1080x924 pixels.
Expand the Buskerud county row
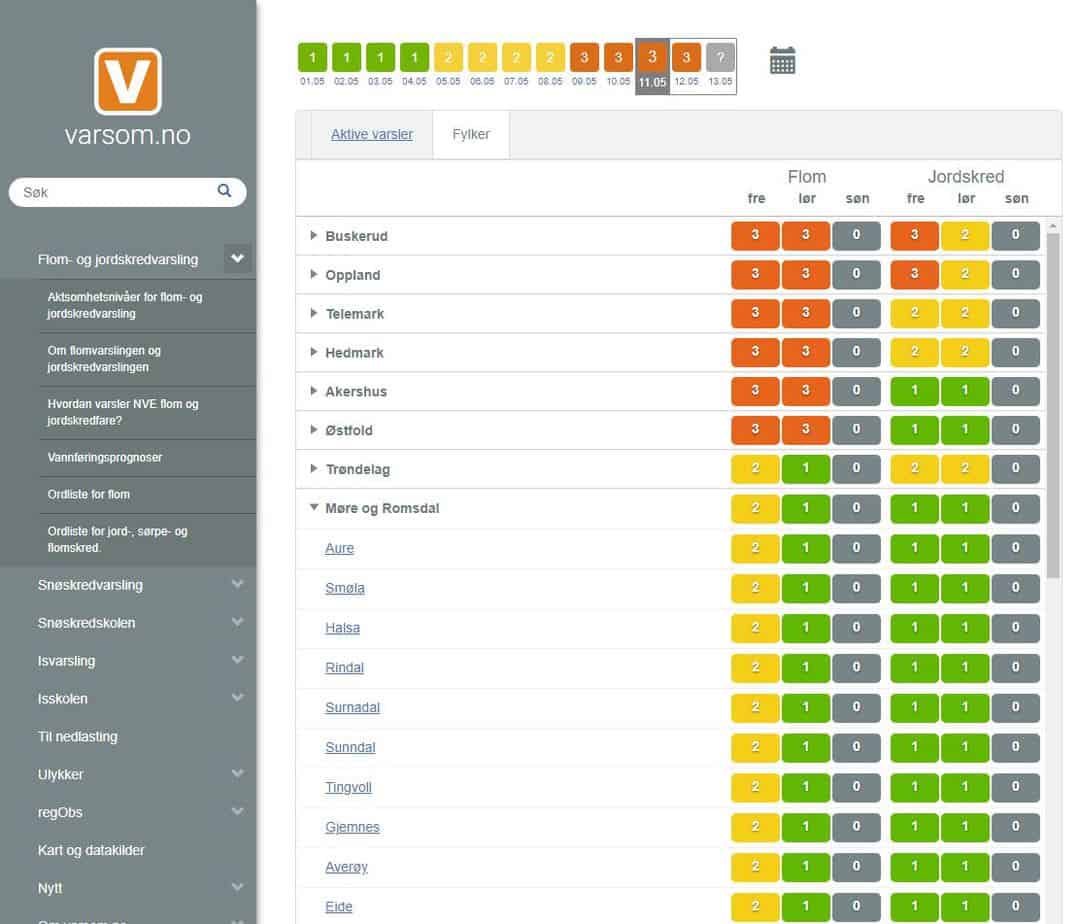tap(314, 236)
